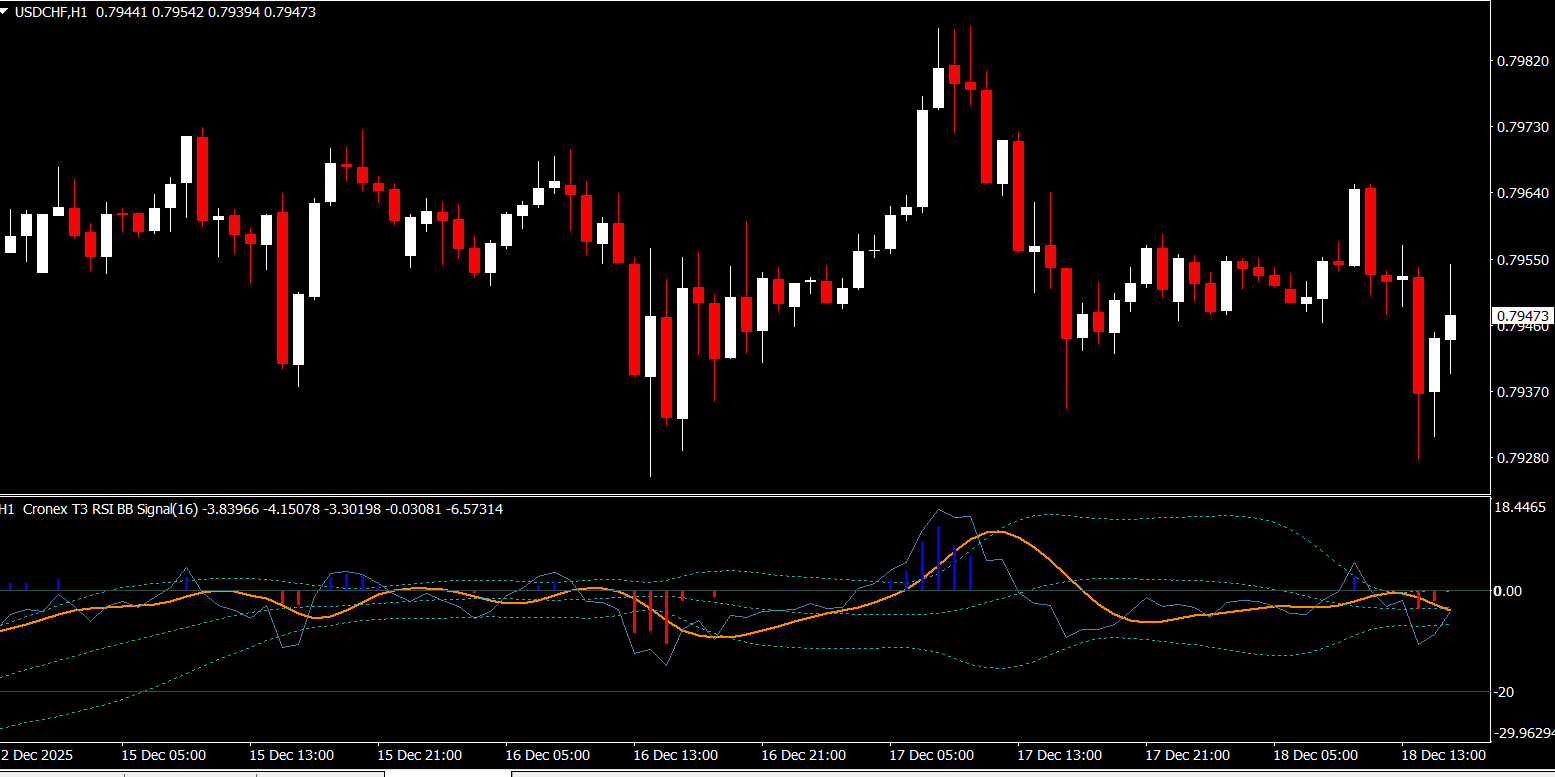1555x777 pixels.
Task: Select the 17 Dec 05:00 time marker
Action: [x=931, y=755]
